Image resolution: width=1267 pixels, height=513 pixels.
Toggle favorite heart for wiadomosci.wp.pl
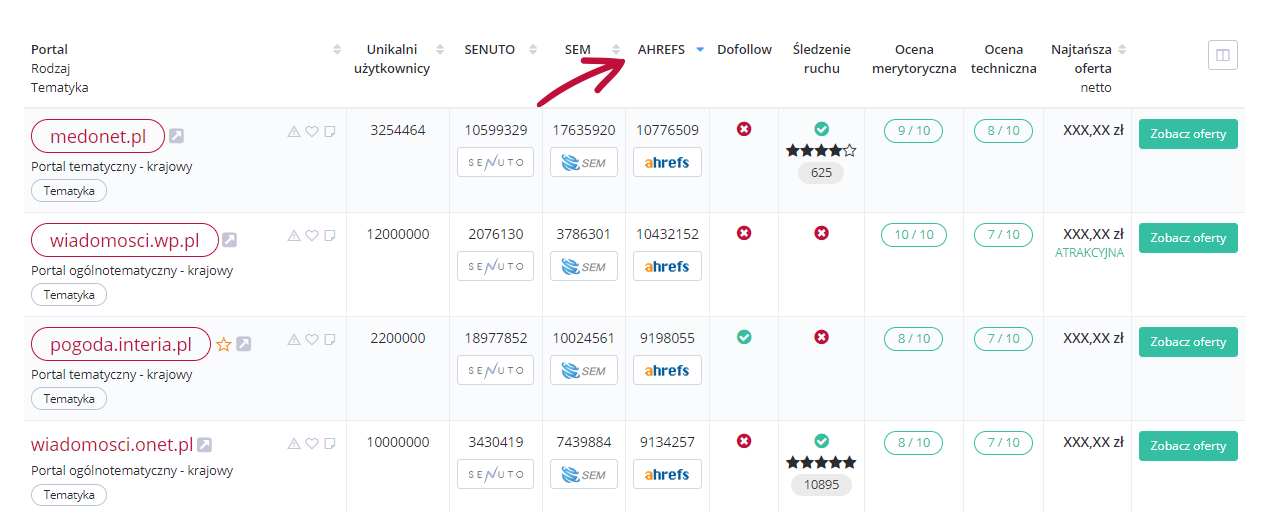point(312,235)
